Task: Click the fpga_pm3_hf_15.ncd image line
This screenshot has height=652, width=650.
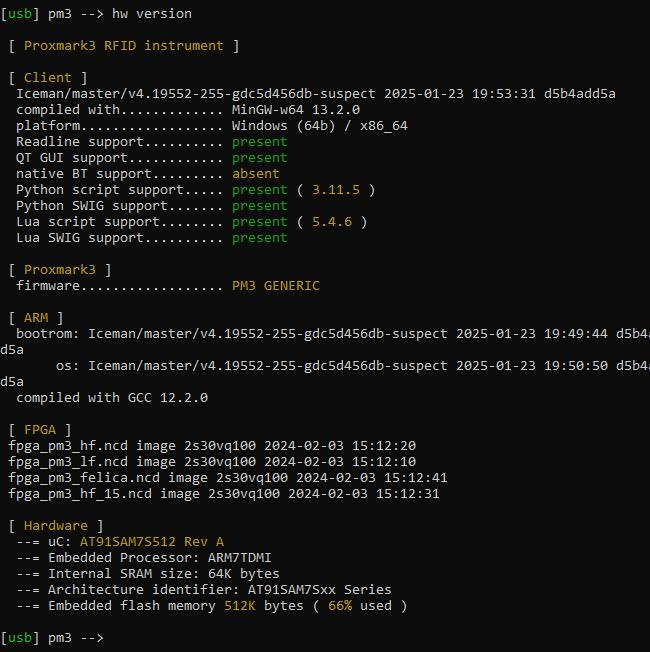Action: 224,494
